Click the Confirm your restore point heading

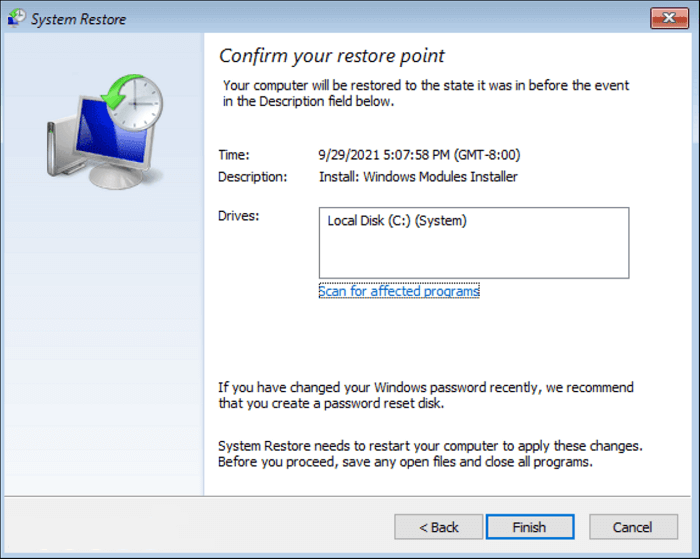(332, 55)
